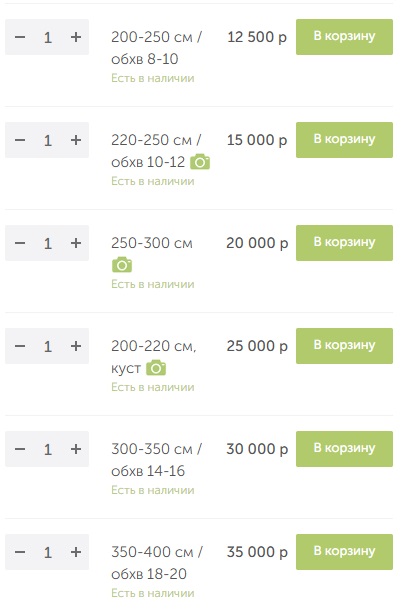Screen dimensions: 402x611
Task: Add 250-300 см item to cart
Action: [344, 243]
